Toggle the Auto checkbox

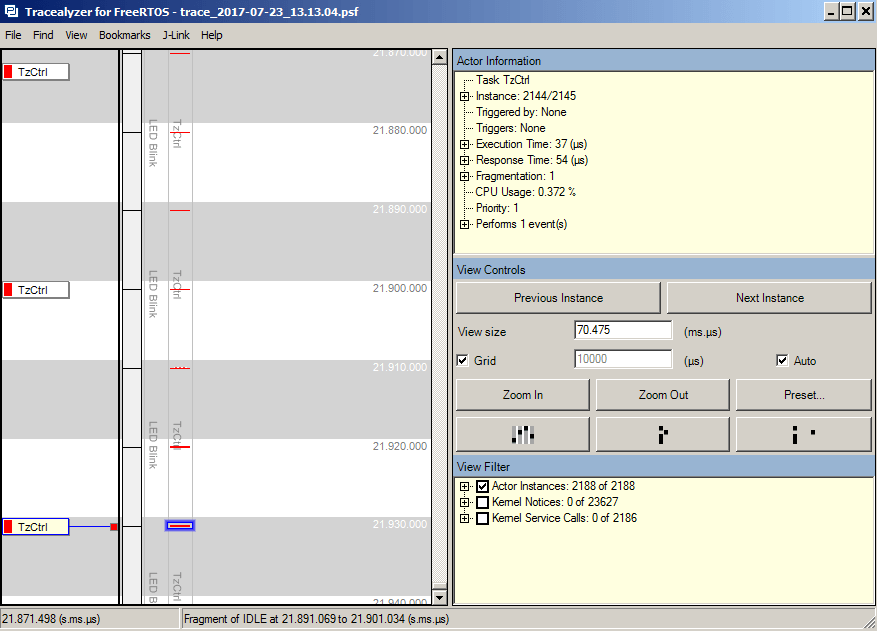tap(782, 360)
